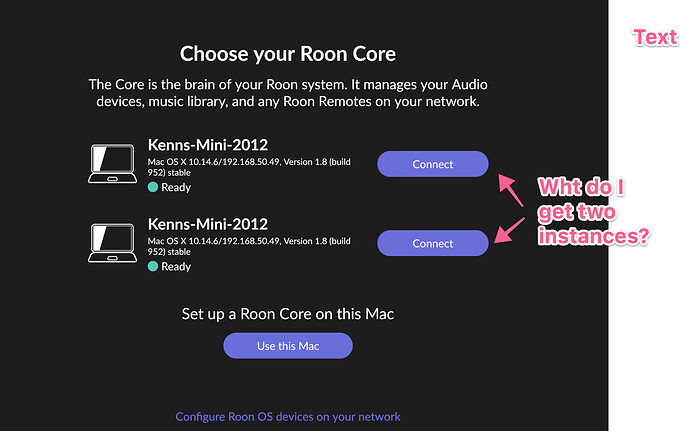Click the pink Text label at top right
The width and height of the screenshot is (690, 431).
pyautogui.click(x=655, y=37)
